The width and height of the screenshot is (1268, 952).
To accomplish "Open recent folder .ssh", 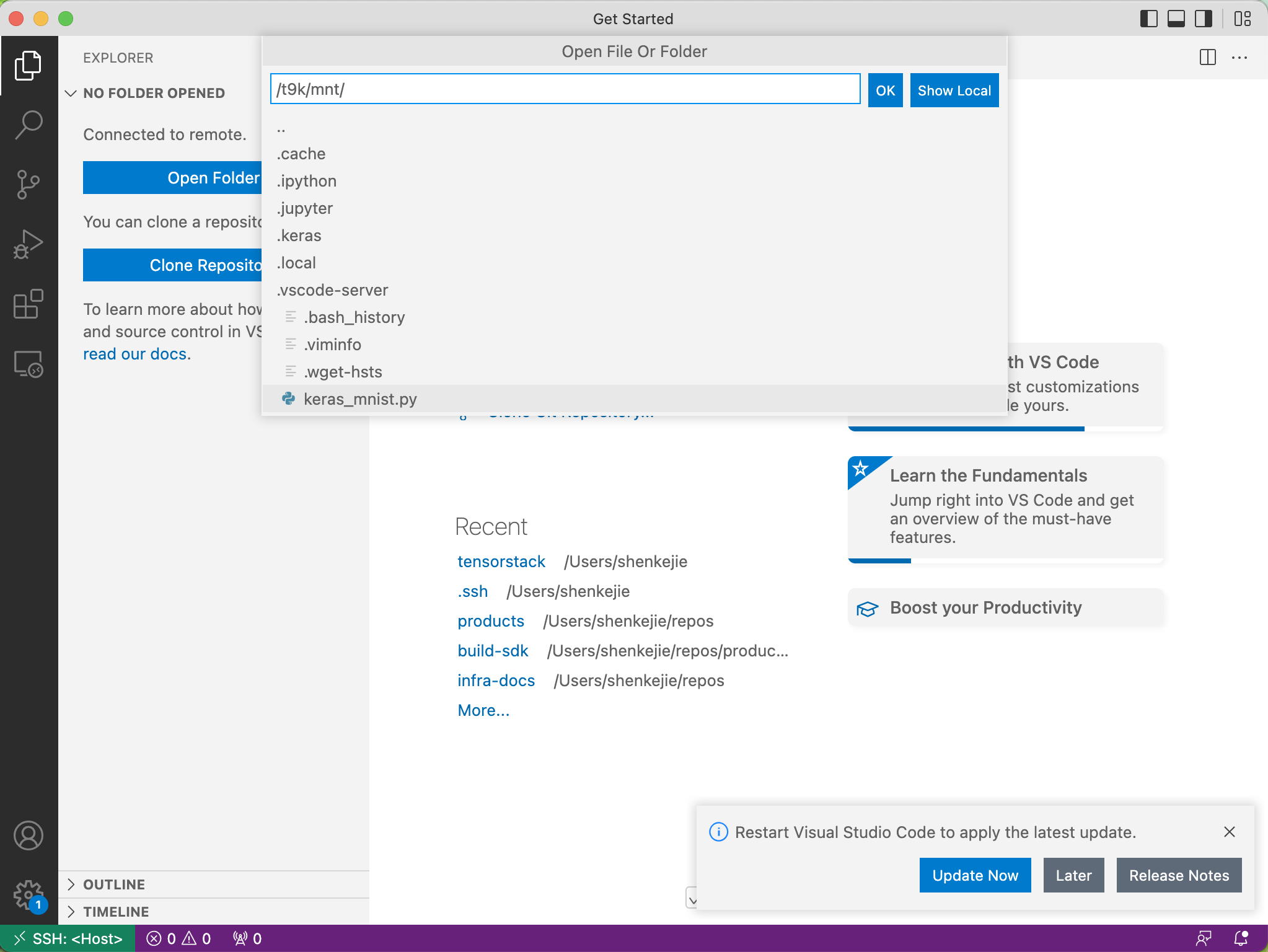I will 472,591.
